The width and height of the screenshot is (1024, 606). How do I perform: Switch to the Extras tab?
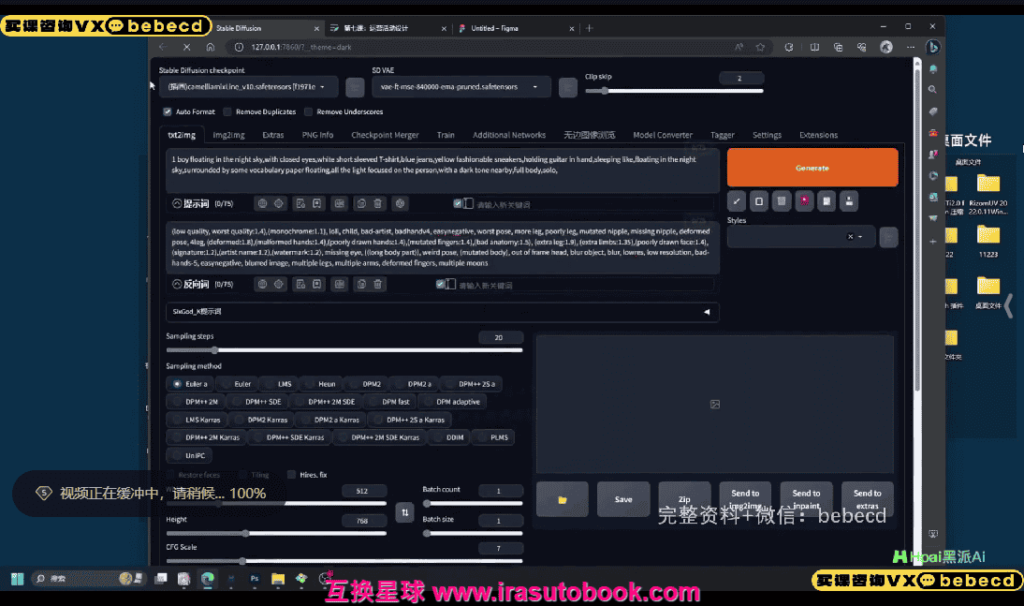coord(273,135)
